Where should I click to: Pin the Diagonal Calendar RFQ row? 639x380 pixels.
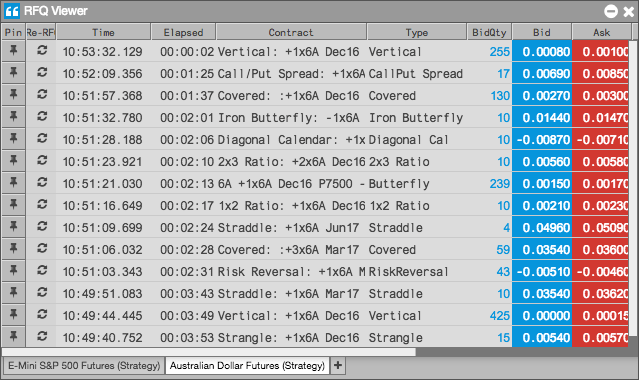(13, 139)
